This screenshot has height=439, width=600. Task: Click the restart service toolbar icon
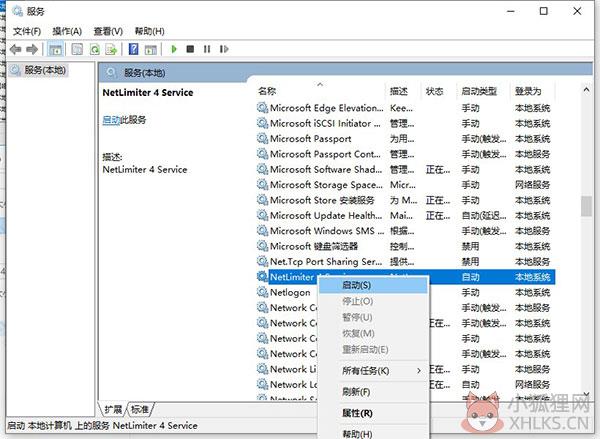224,49
